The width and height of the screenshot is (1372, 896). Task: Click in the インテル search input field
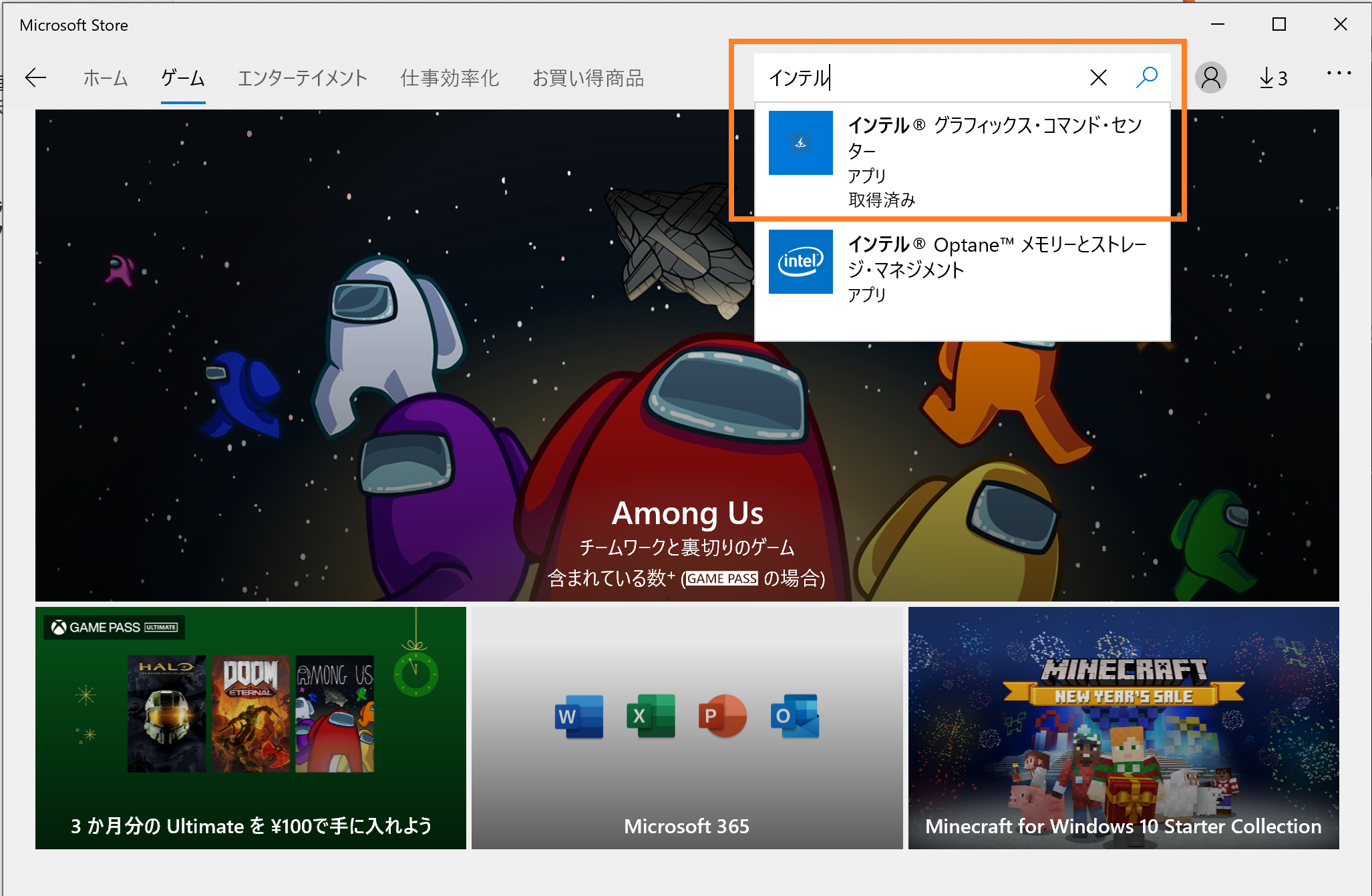pyautogui.click(x=922, y=77)
